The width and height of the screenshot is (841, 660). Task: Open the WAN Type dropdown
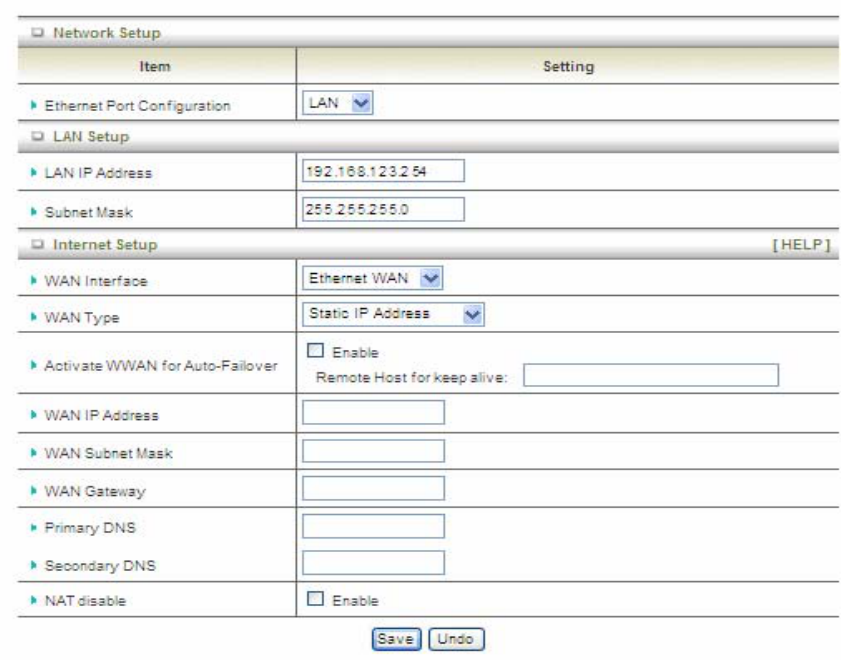[393, 314]
